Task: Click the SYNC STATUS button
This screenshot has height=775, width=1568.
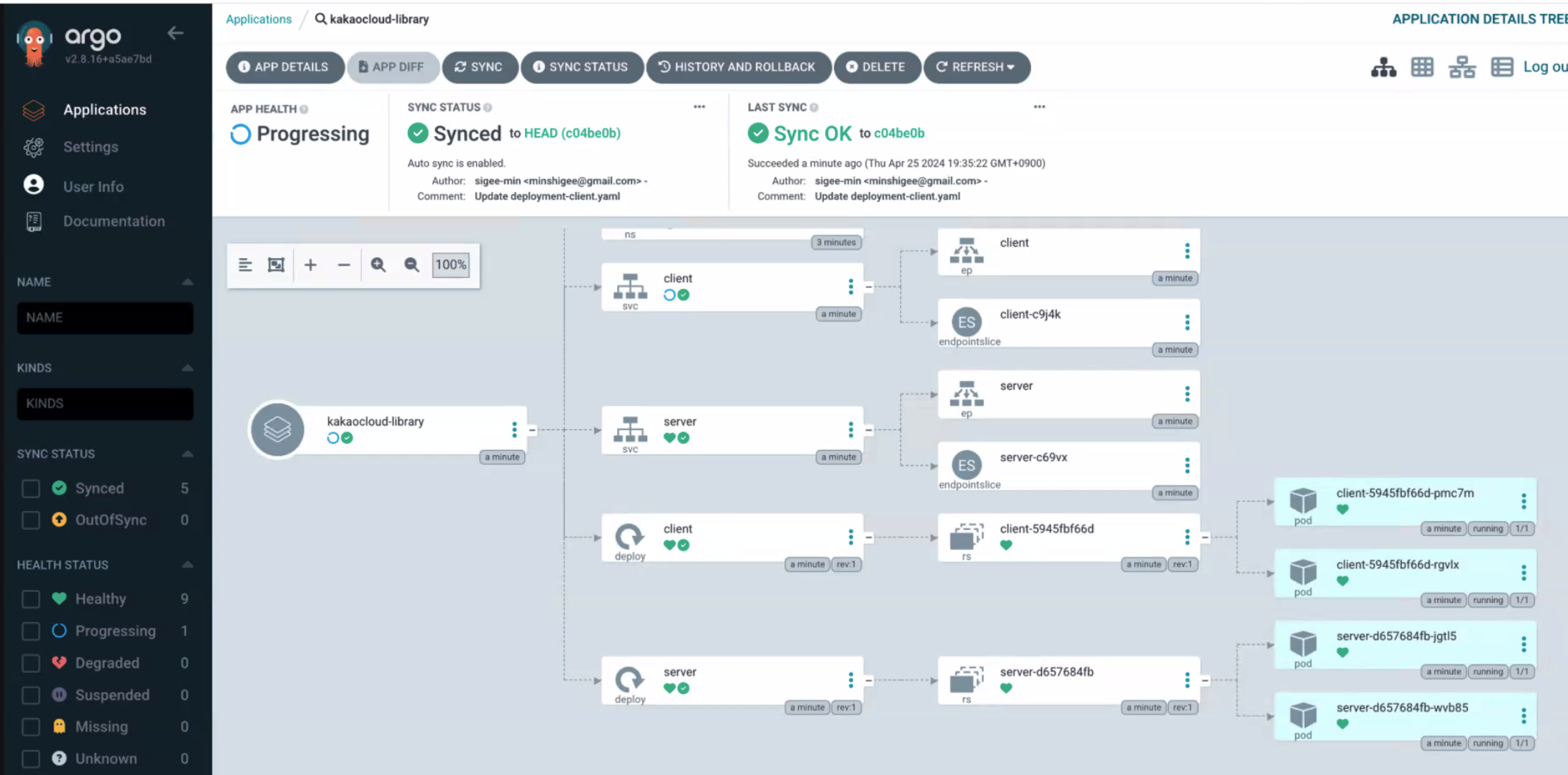Action: pyautogui.click(x=582, y=67)
